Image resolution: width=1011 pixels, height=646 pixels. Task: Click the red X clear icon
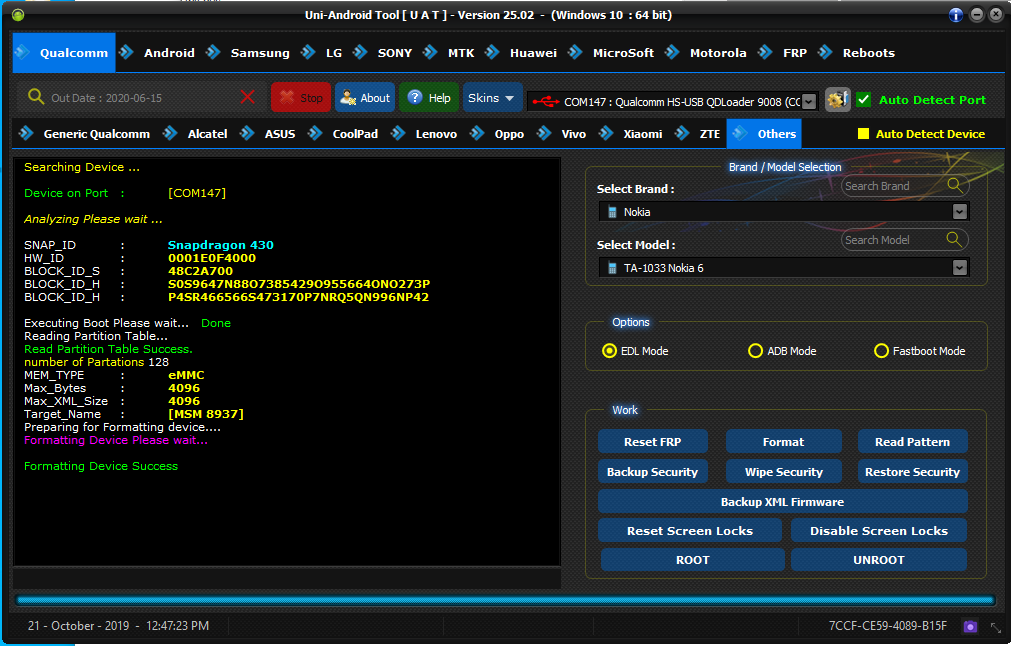click(x=247, y=97)
